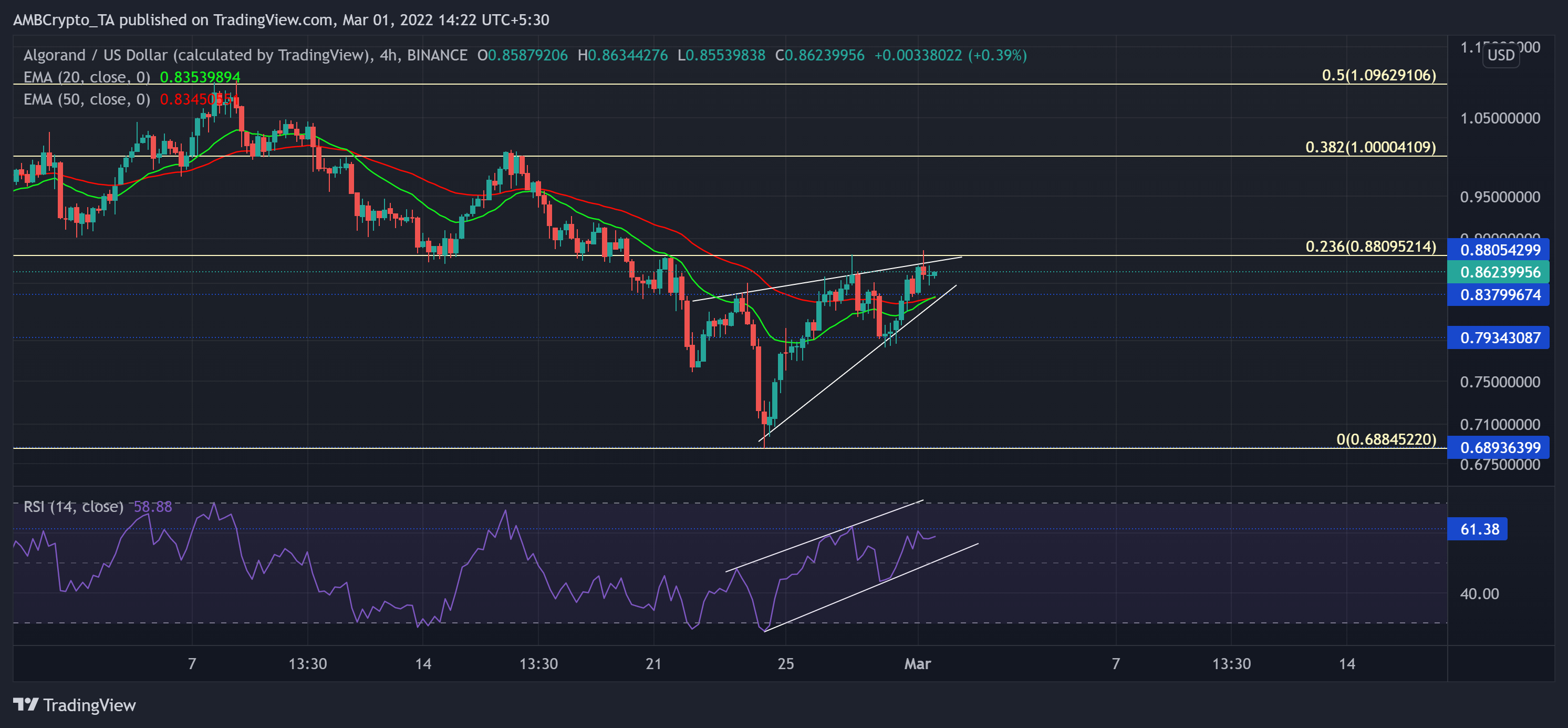This screenshot has height=728, width=1568.
Task: Select the EMA (20, close, 0) indicator label
Action: pyautogui.click(x=87, y=77)
